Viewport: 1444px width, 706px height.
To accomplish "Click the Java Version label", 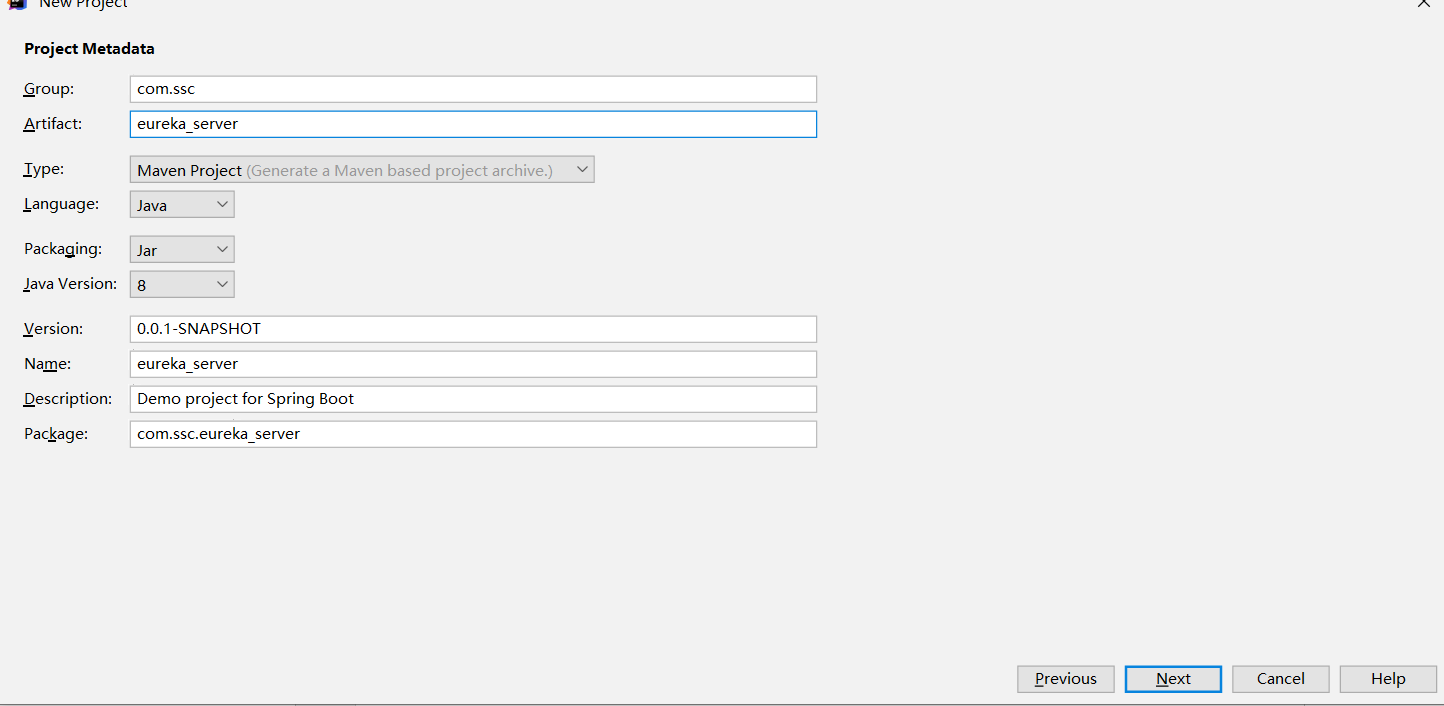I will click(x=70, y=284).
